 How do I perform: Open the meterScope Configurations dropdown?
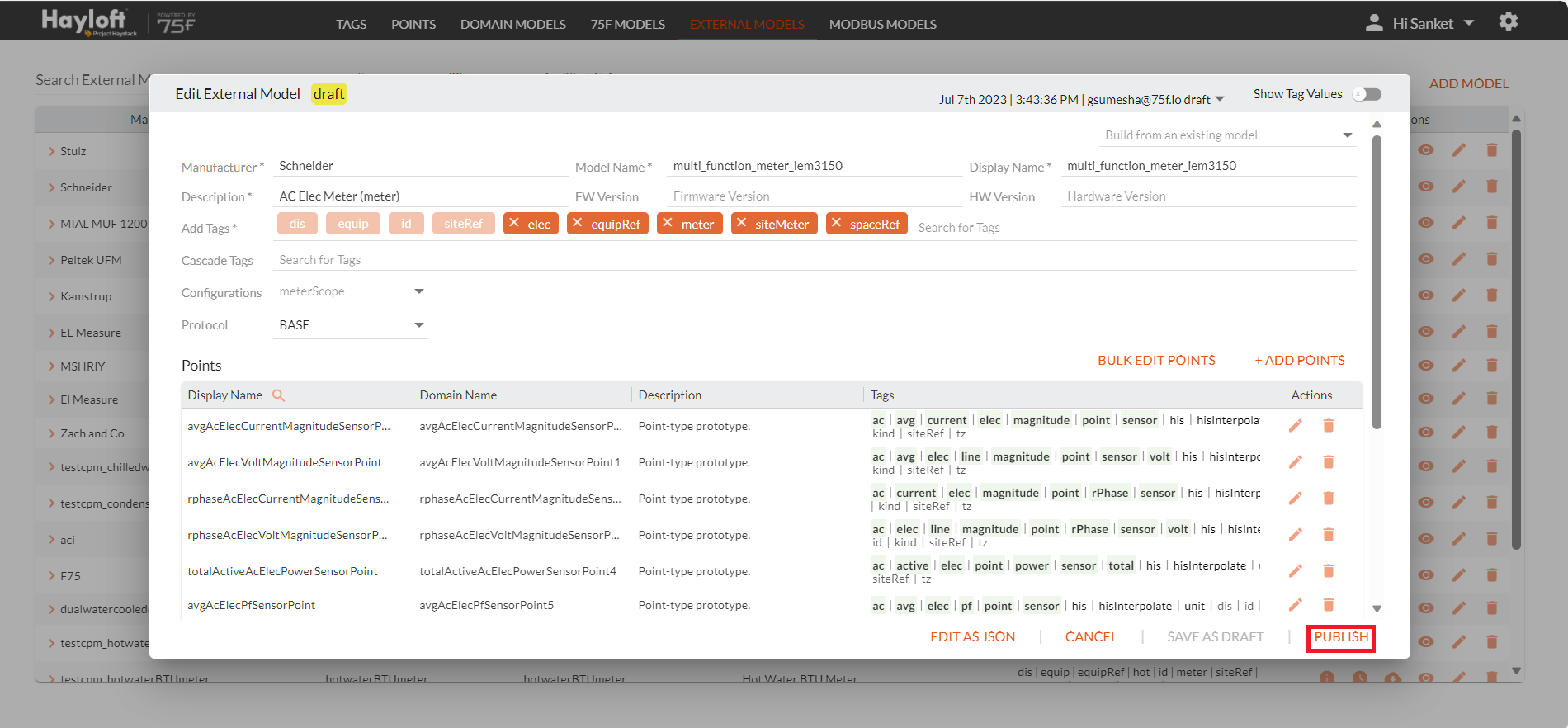[x=350, y=291]
